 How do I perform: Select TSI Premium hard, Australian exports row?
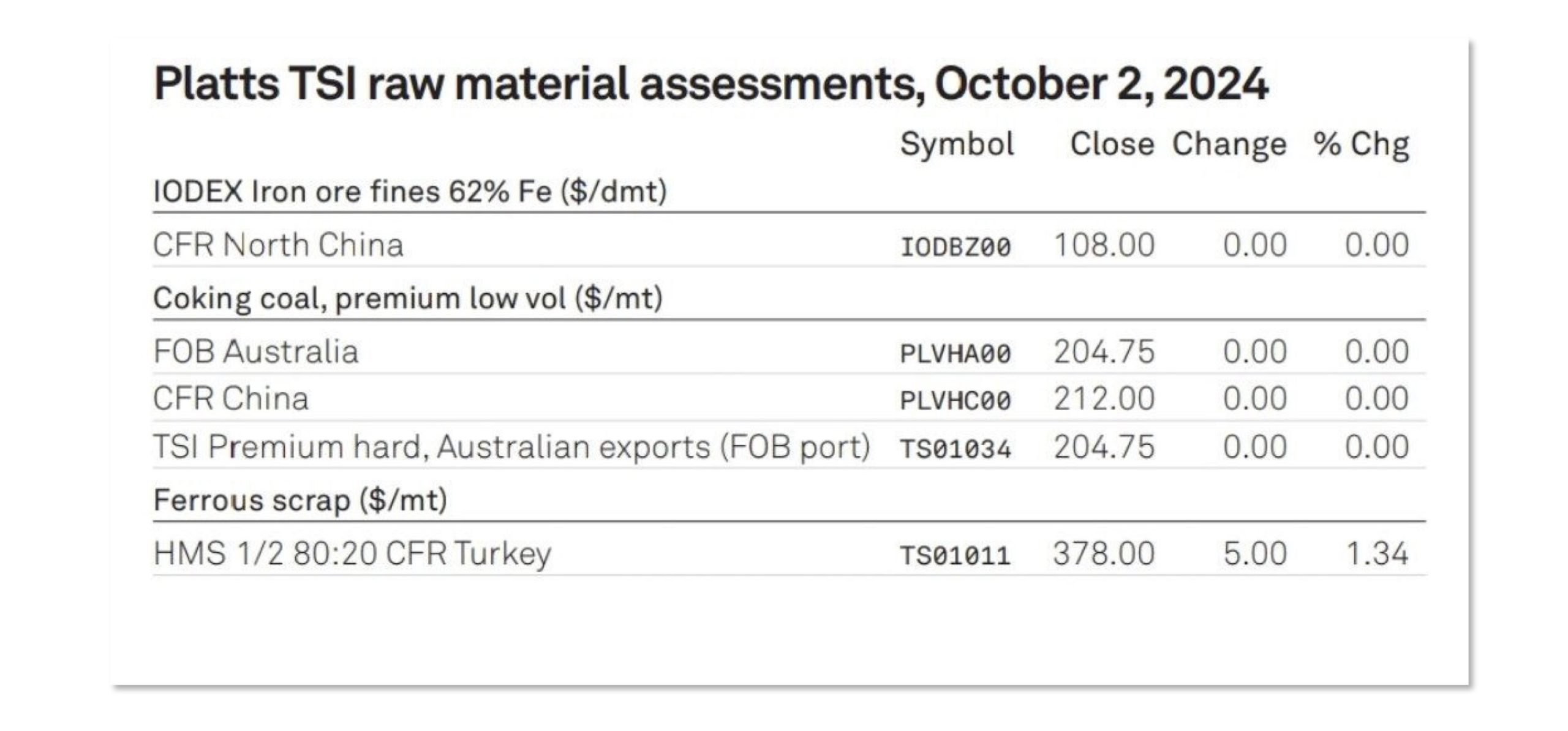[x=789, y=446]
